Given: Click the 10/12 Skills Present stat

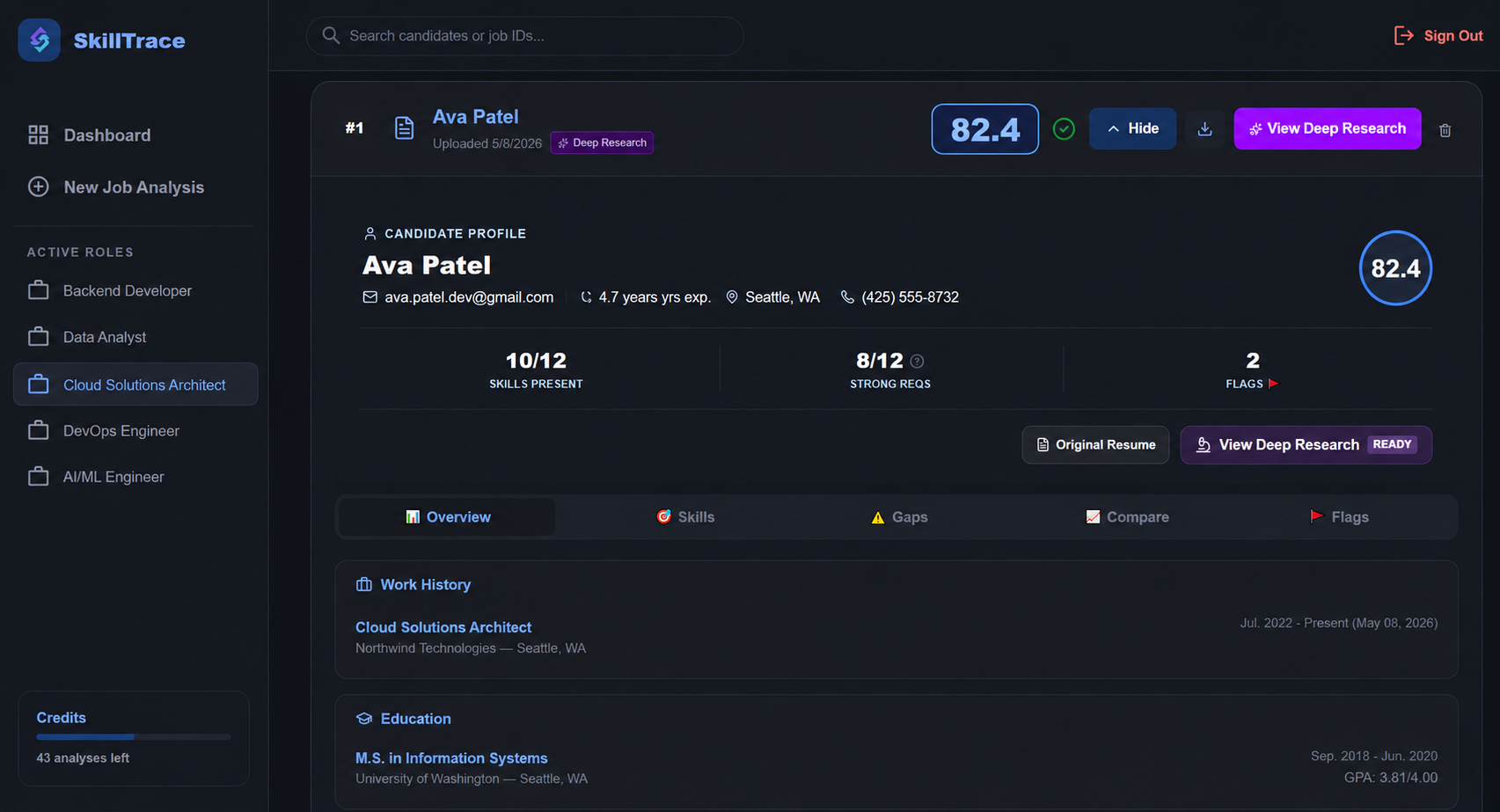Looking at the screenshot, I should [536, 369].
